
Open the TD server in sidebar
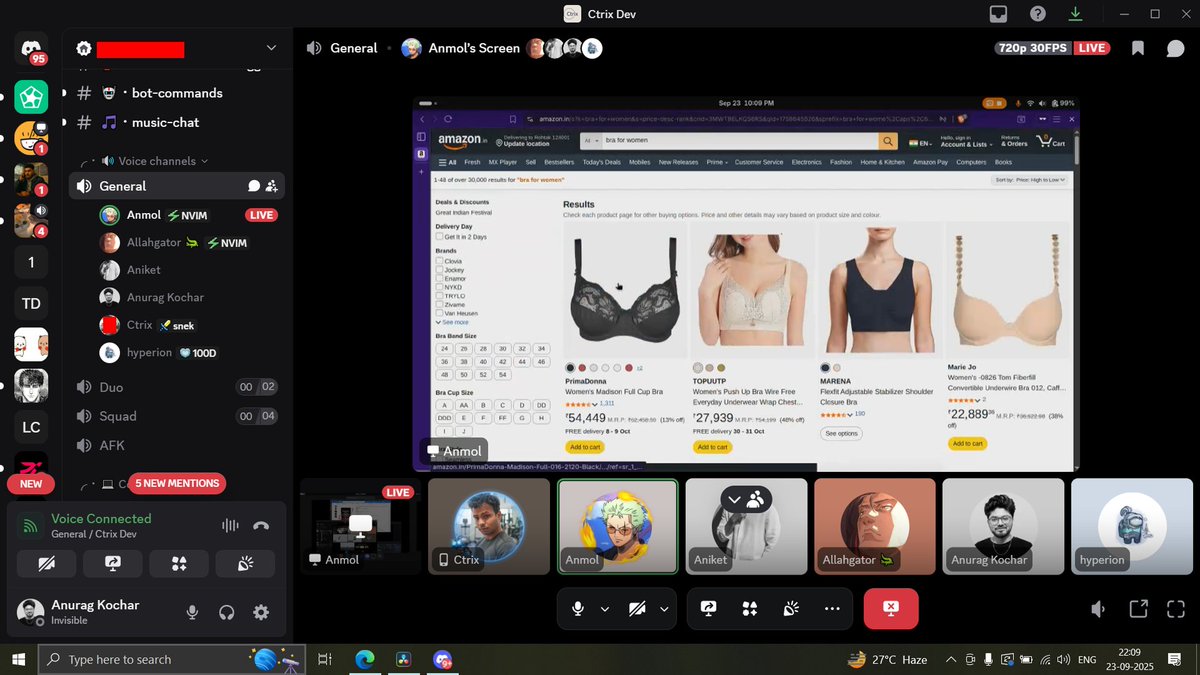pos(31,304)
